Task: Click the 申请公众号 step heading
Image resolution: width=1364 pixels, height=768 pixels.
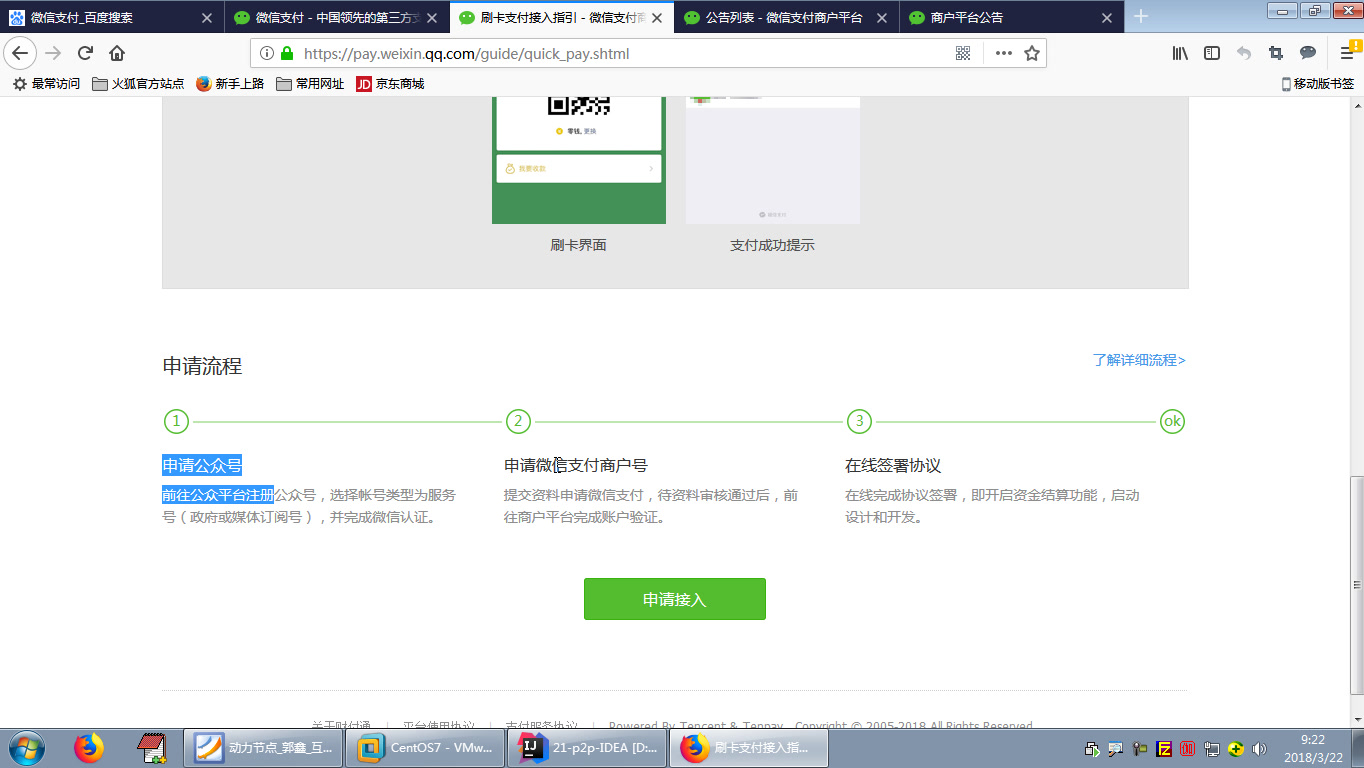Action: click(202, 465)
